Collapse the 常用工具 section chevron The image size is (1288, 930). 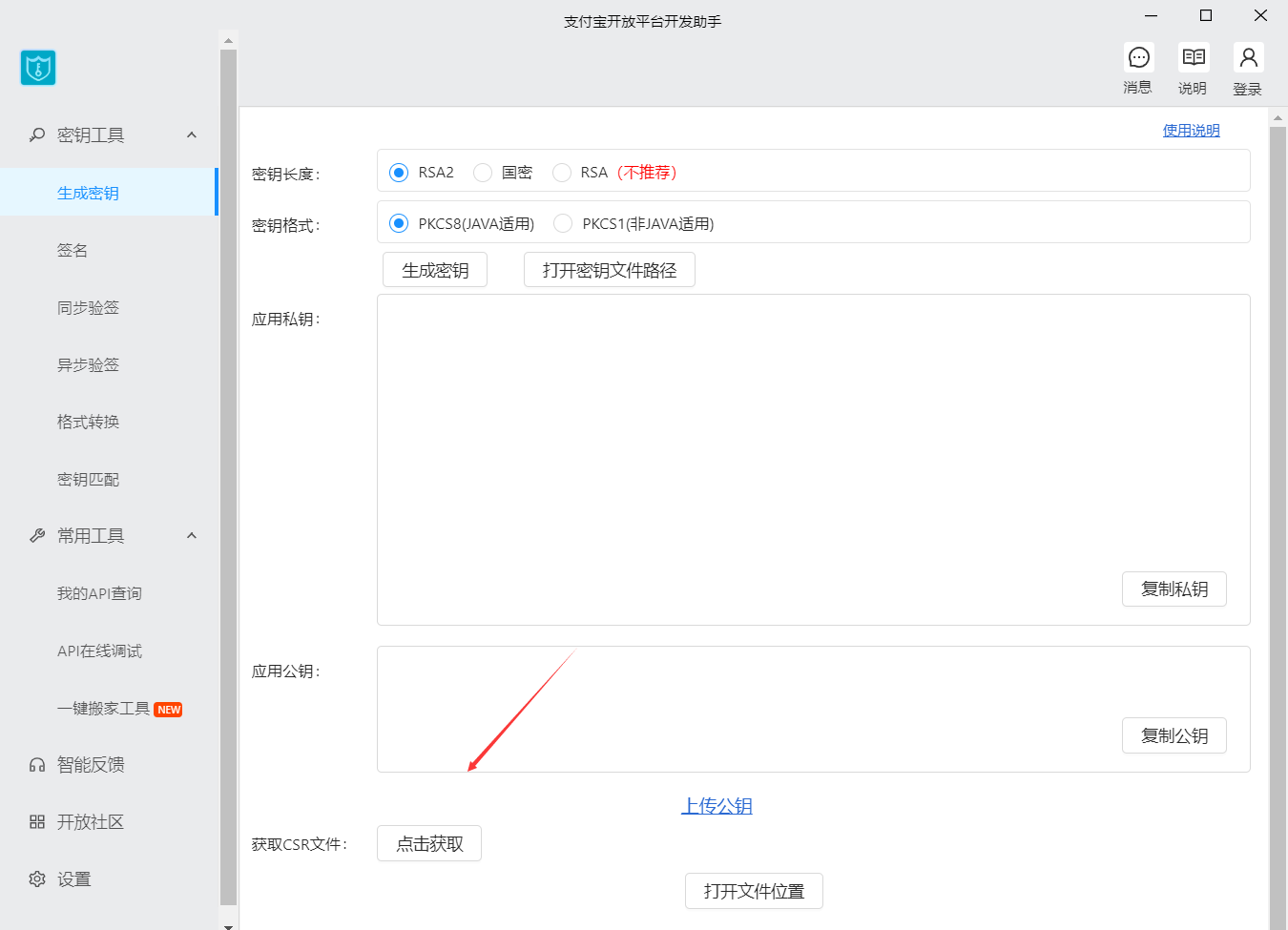coord(192,536)
